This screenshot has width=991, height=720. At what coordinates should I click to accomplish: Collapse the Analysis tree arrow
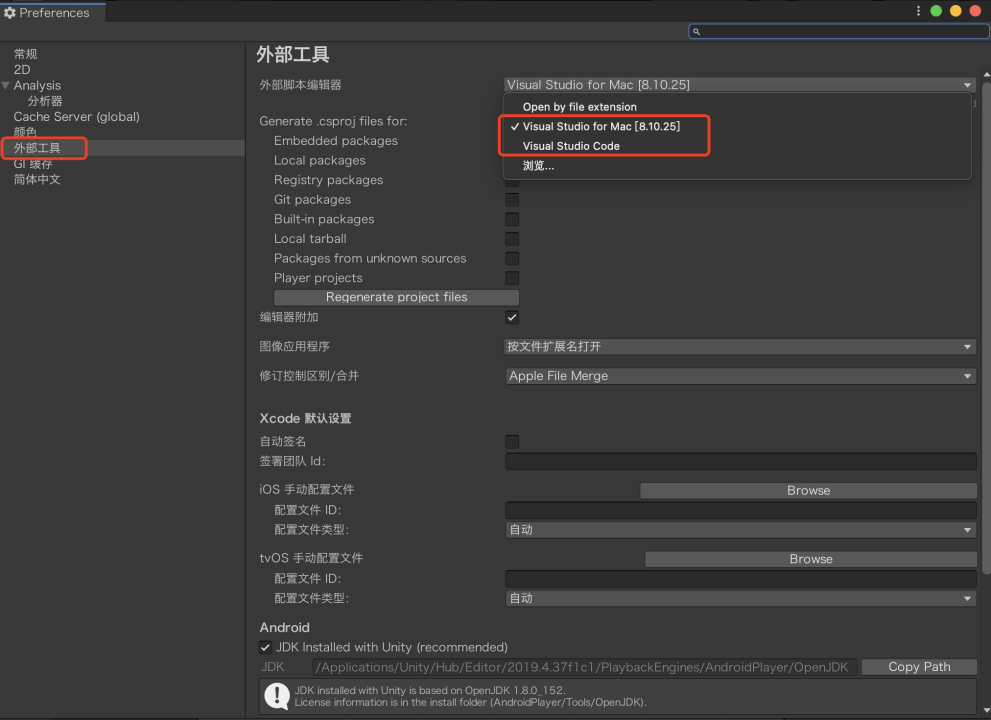point(6,85)
